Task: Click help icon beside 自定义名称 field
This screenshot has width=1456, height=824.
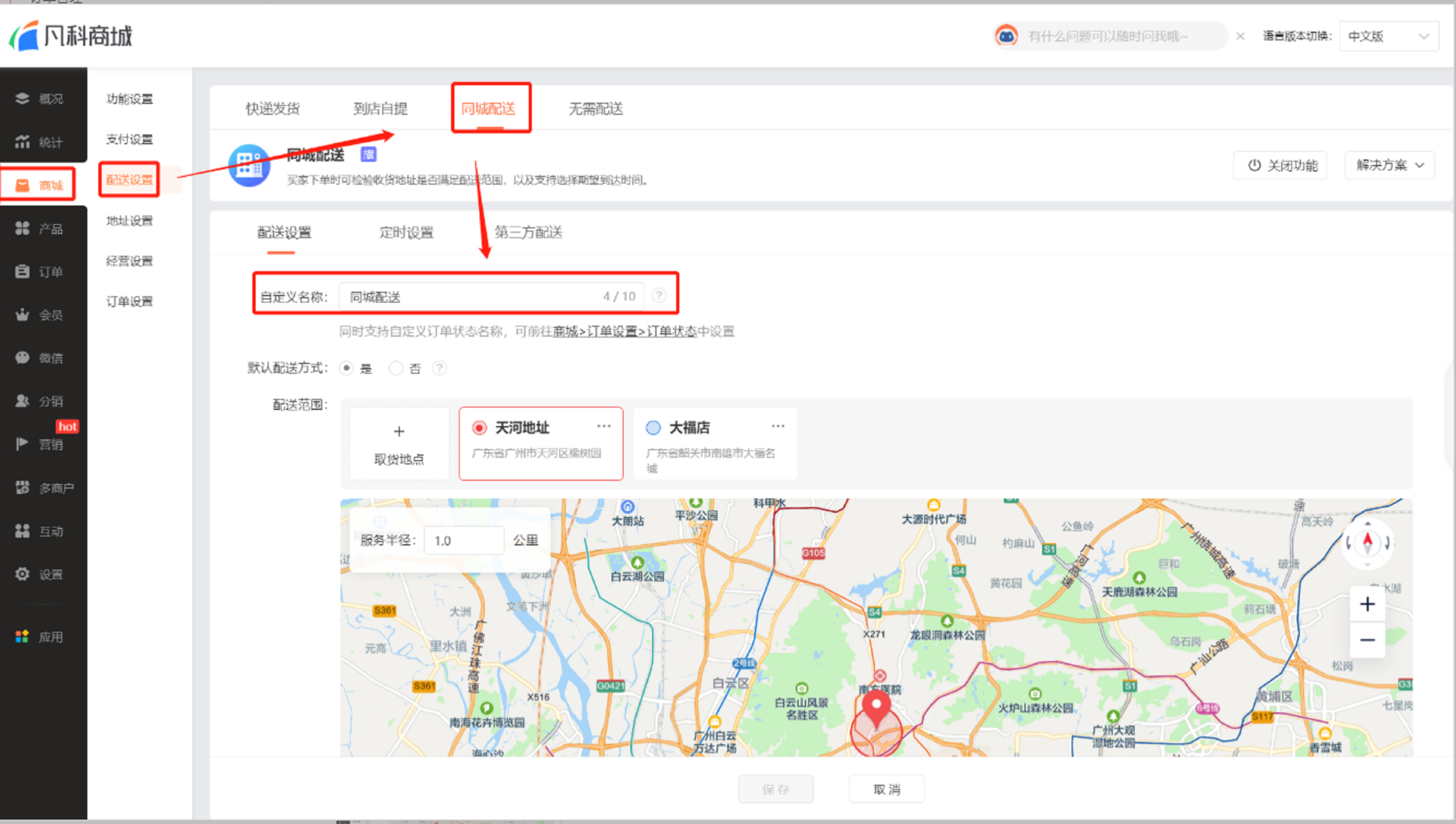Action: 659,295
